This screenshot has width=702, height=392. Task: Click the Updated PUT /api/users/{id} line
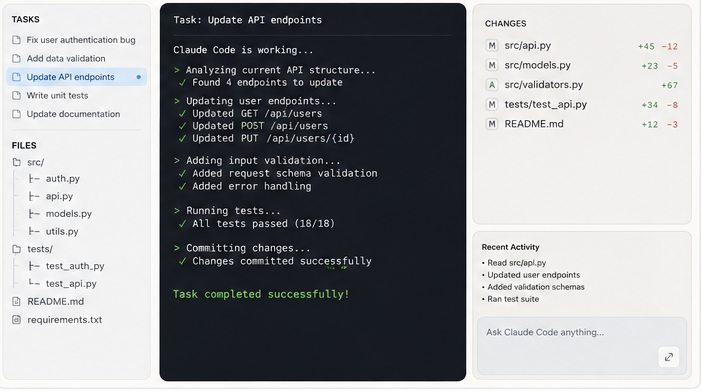(266, 138)
